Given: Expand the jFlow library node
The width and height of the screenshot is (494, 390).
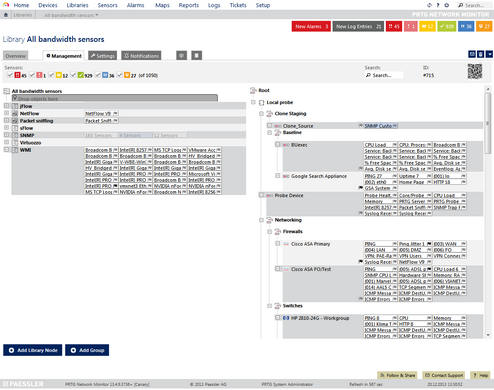Looking at the screenshot, I should [6, 106].
